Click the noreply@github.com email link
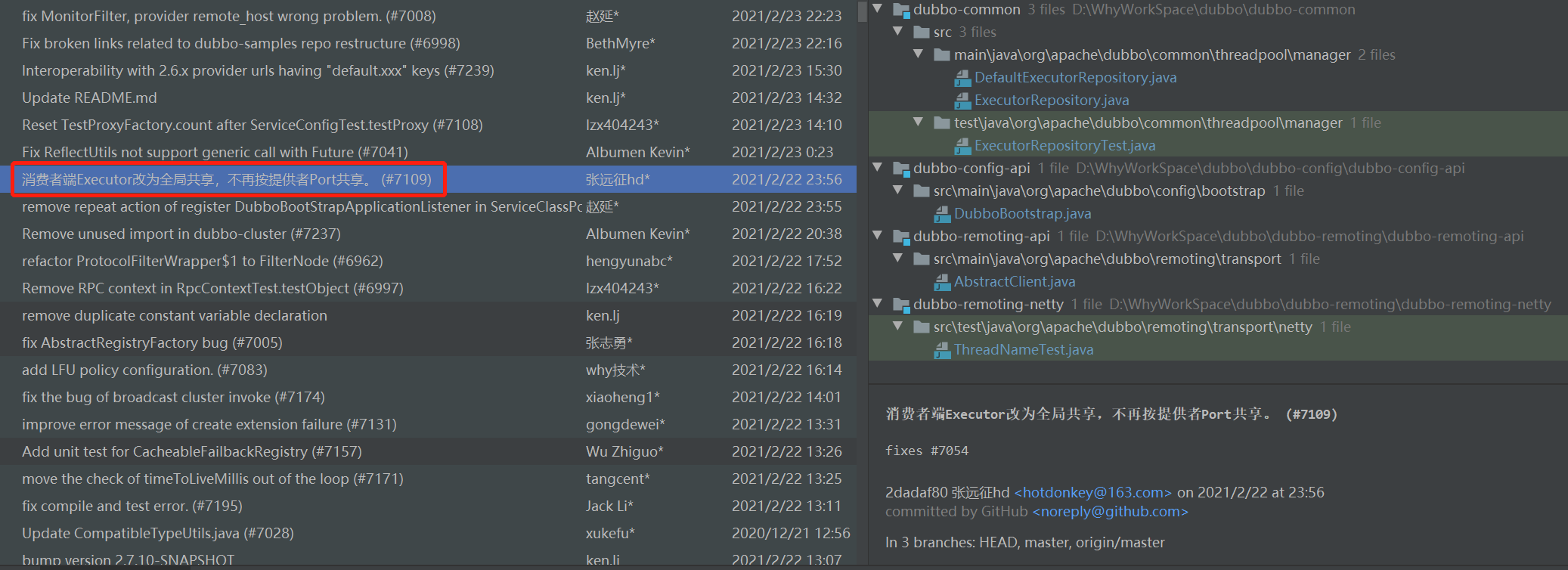Screen dimensions: 1568x570 pos(1110,512)
